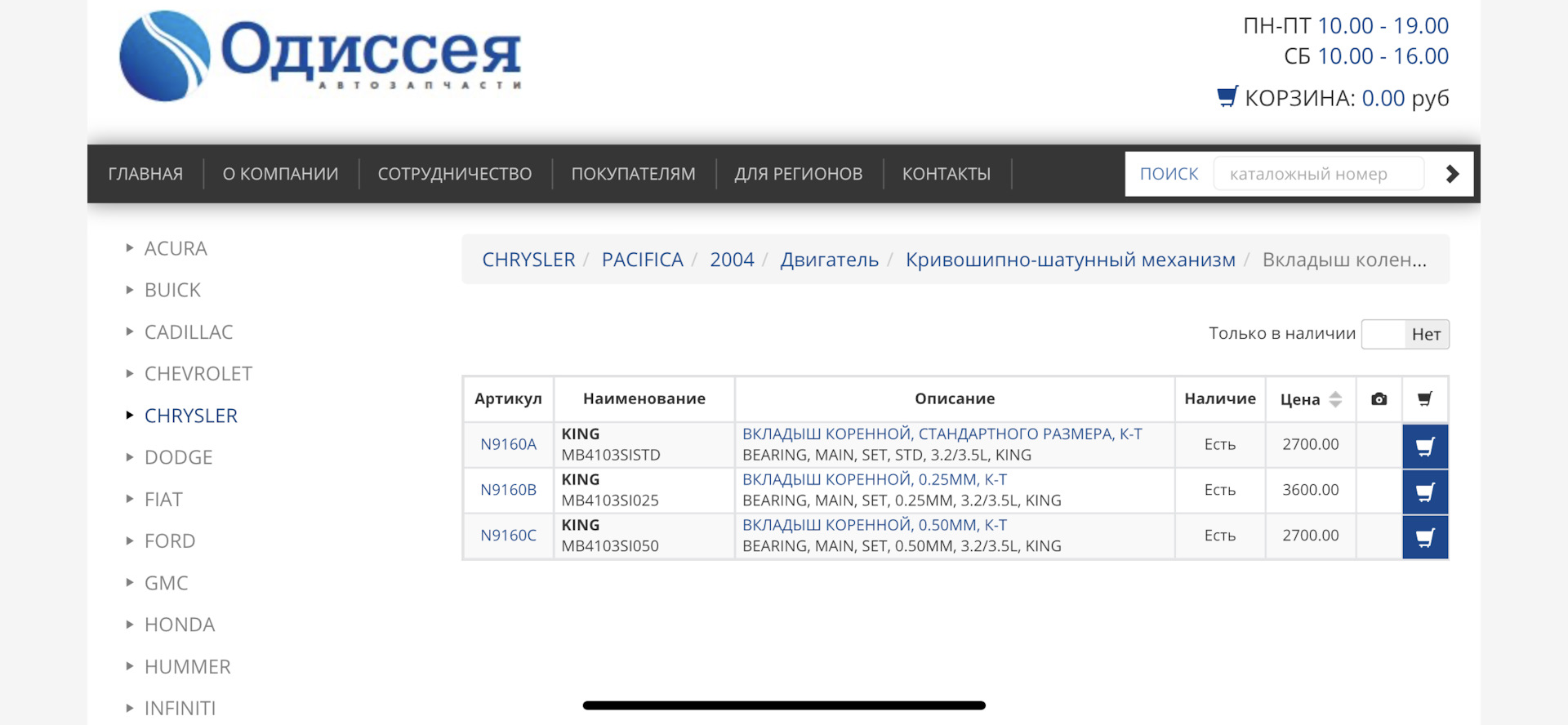Select HUMMER in the brand list
The width and height of the screenshot is (1568, 725).
click(x=187, y=666)
